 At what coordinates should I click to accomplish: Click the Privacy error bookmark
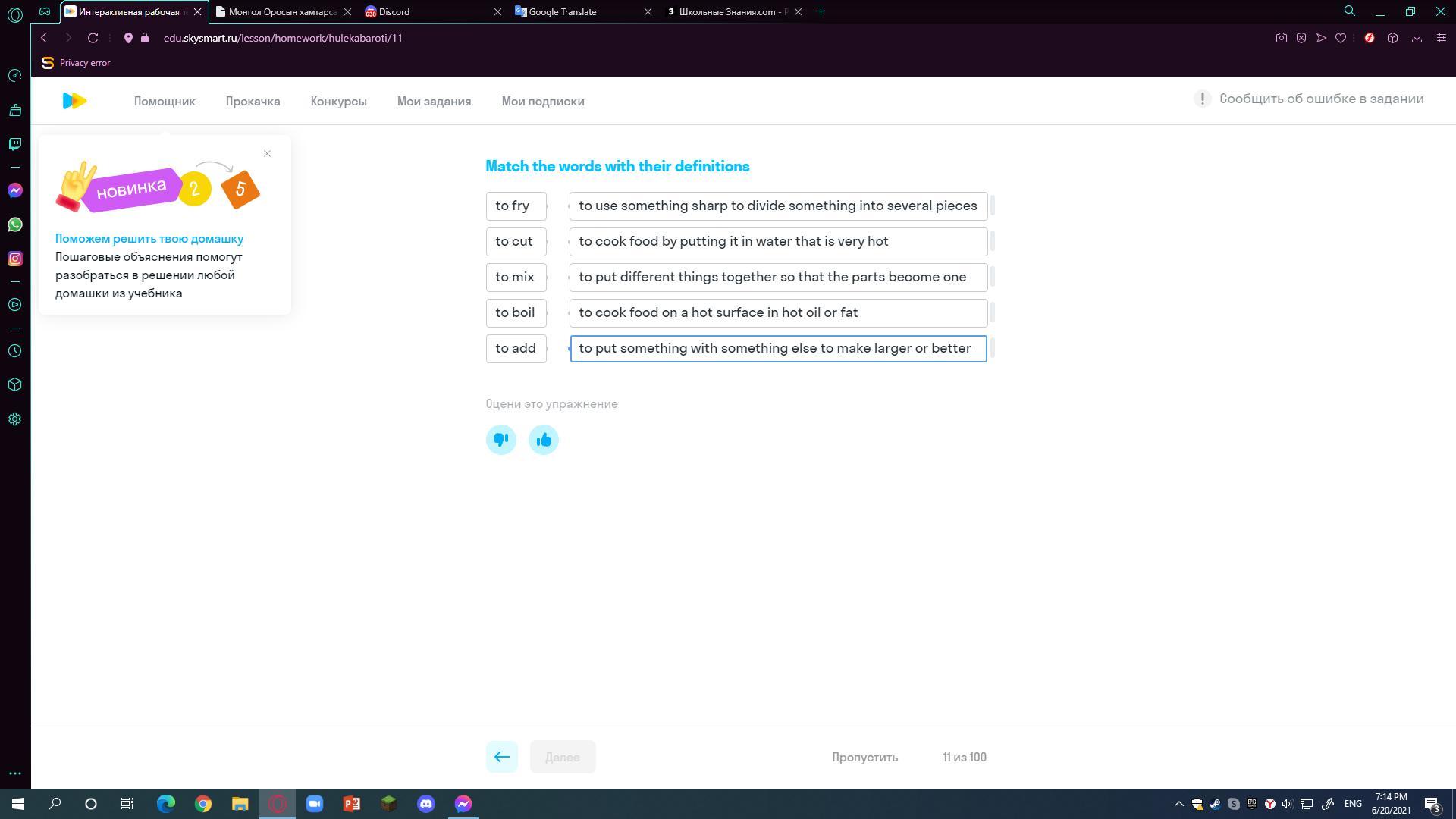pyautogui.click(x=76, y=63)
